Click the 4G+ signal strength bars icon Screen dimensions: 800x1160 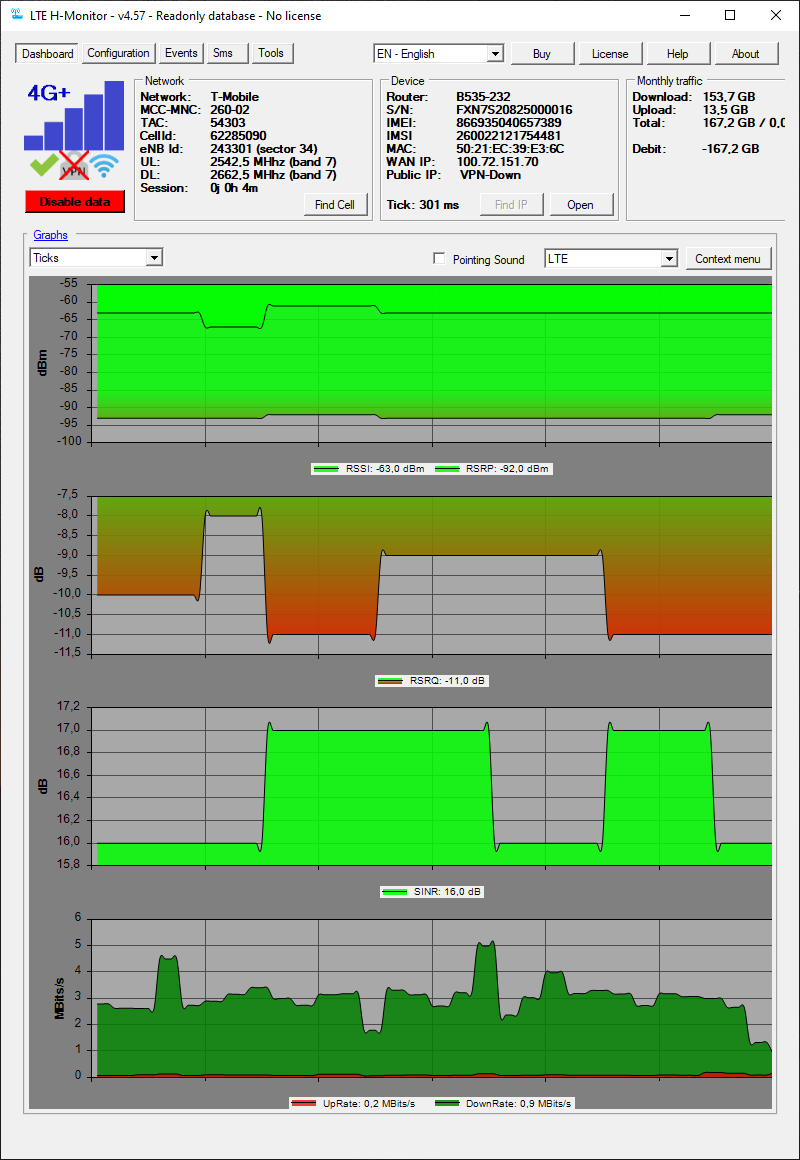(74, 116)
